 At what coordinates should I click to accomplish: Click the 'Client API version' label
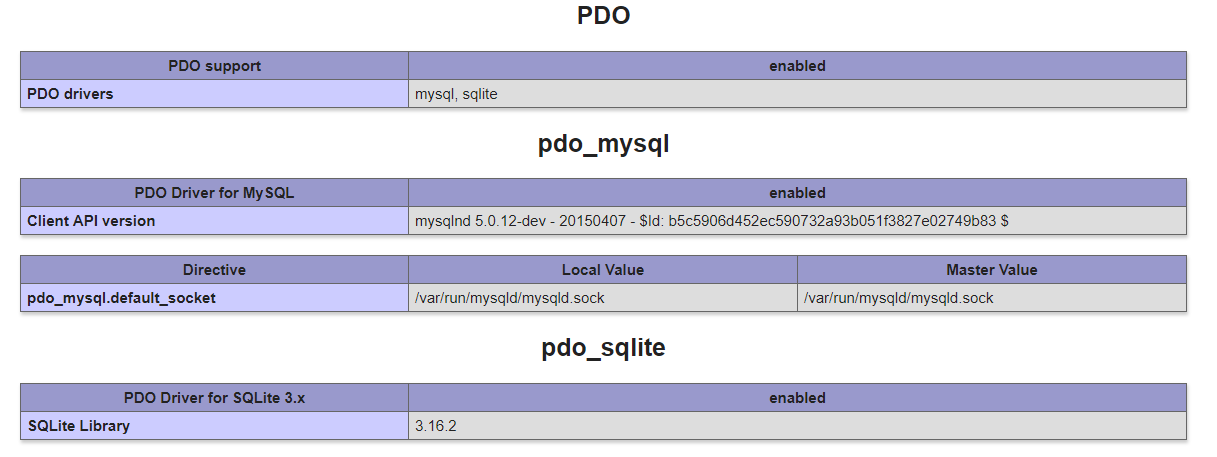91,221
